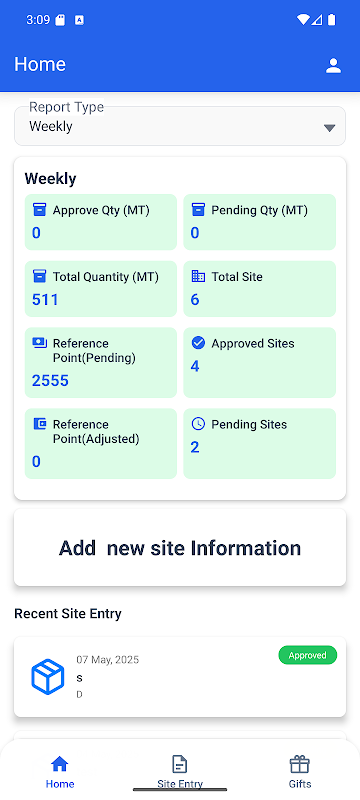
Task: Tap the Approved status badge
Action: pos(307,655)
